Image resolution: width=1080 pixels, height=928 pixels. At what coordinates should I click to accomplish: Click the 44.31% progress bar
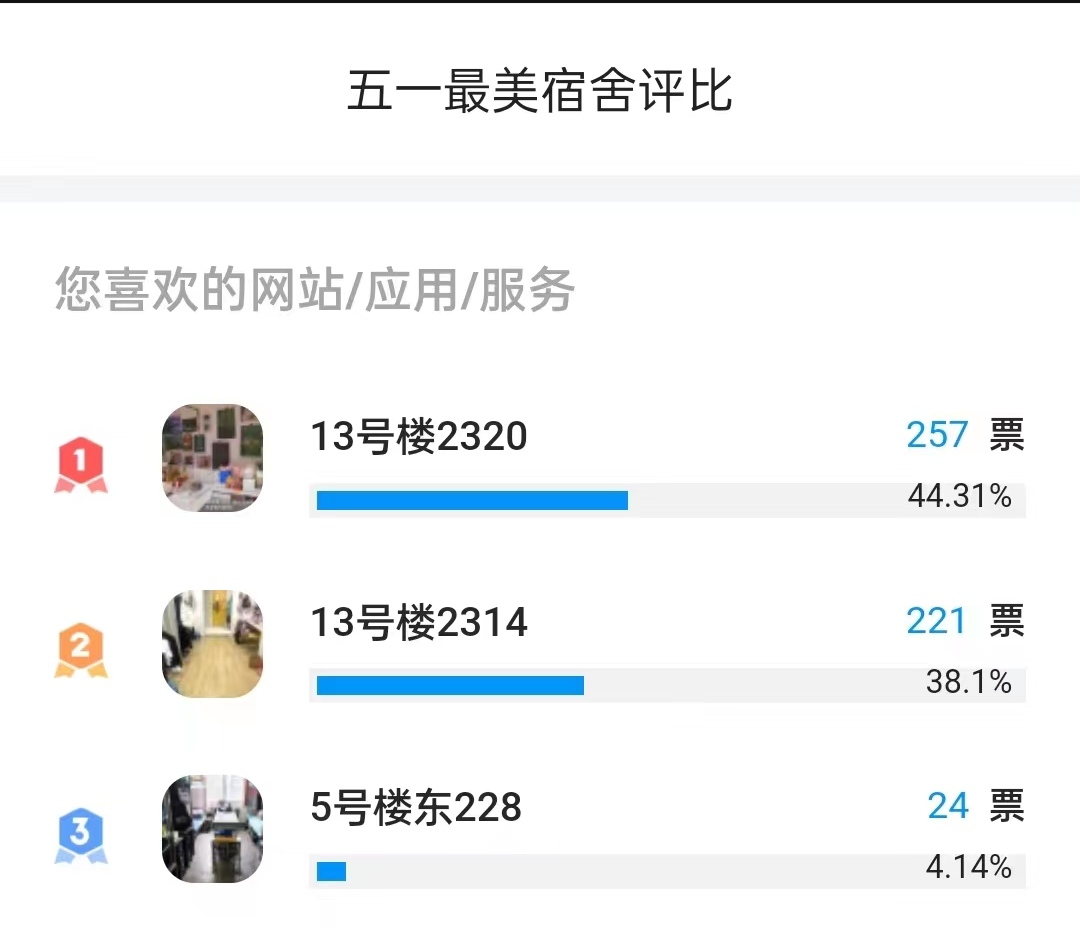[667, 500]
